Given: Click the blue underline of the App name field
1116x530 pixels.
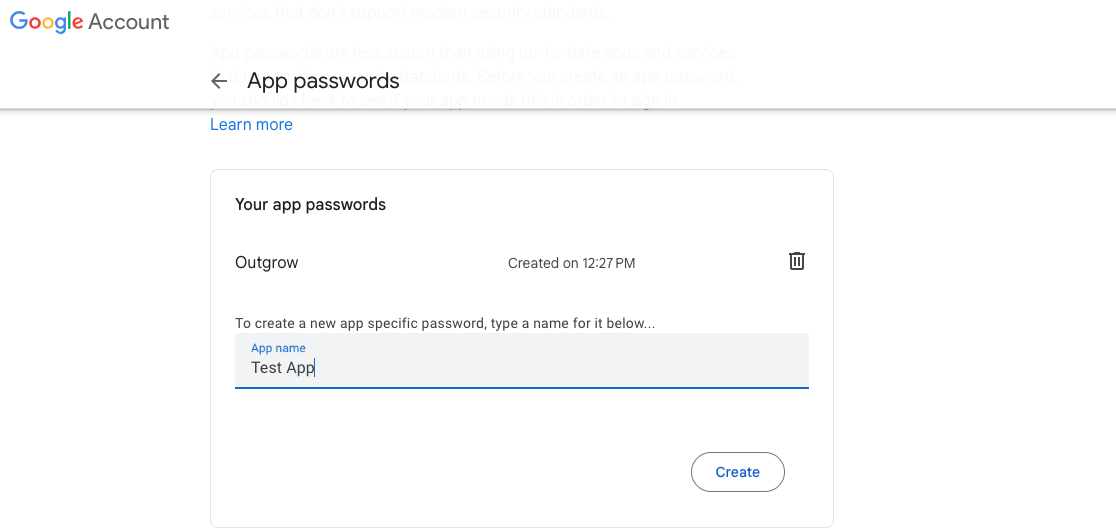Looking at the screenshot, I should tap(521, 387).
